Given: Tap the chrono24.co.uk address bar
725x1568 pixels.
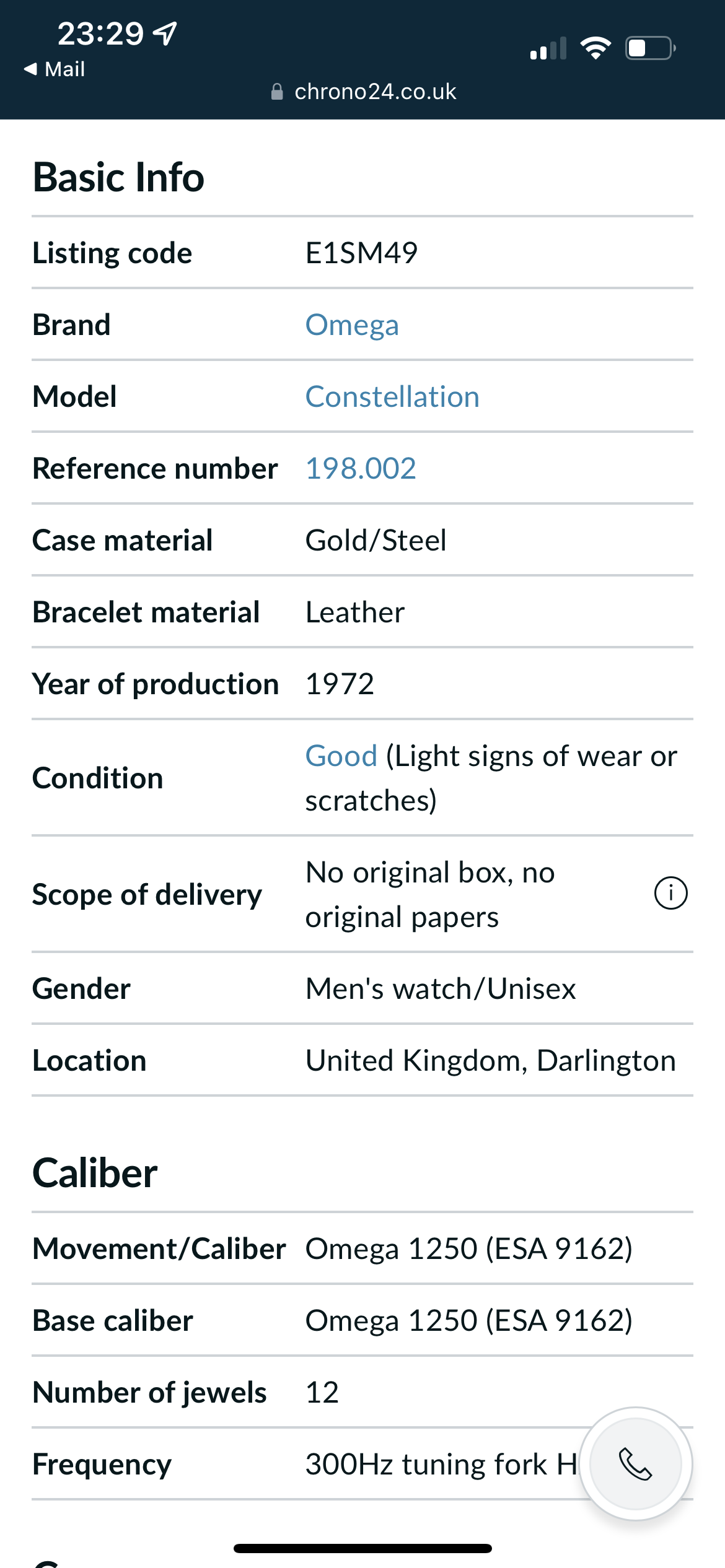Looking at the screenshot, I should (x=375, y=92).
